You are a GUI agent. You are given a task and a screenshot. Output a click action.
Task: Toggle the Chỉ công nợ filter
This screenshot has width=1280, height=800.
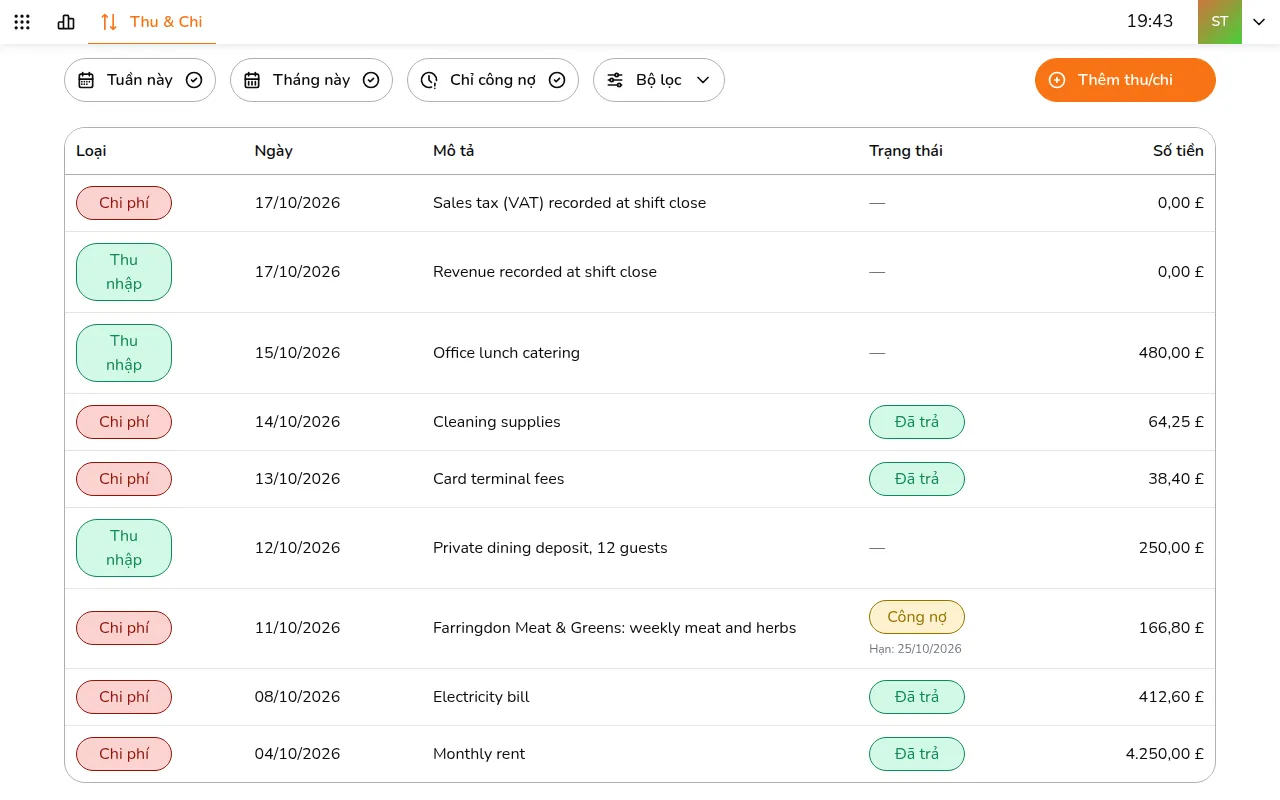[x=493, y=80]
